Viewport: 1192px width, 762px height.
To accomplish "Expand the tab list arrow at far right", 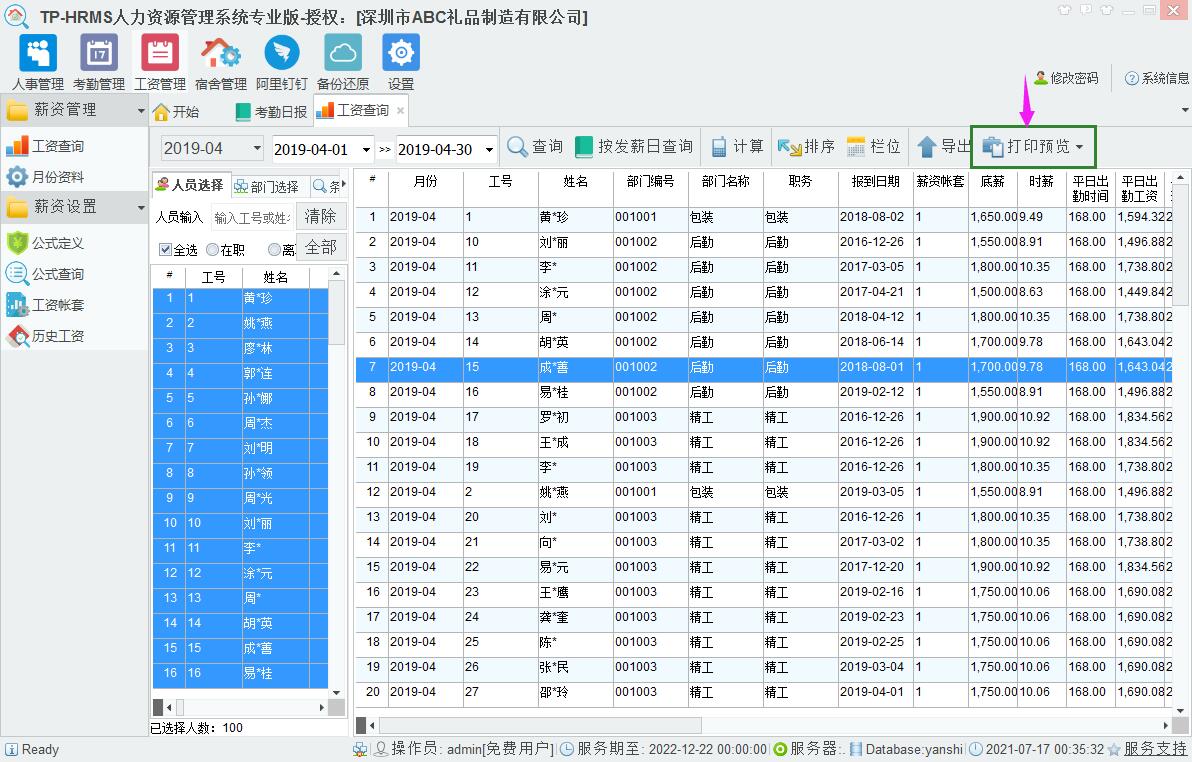I will pyautogui.click(x=1184, y=110).
